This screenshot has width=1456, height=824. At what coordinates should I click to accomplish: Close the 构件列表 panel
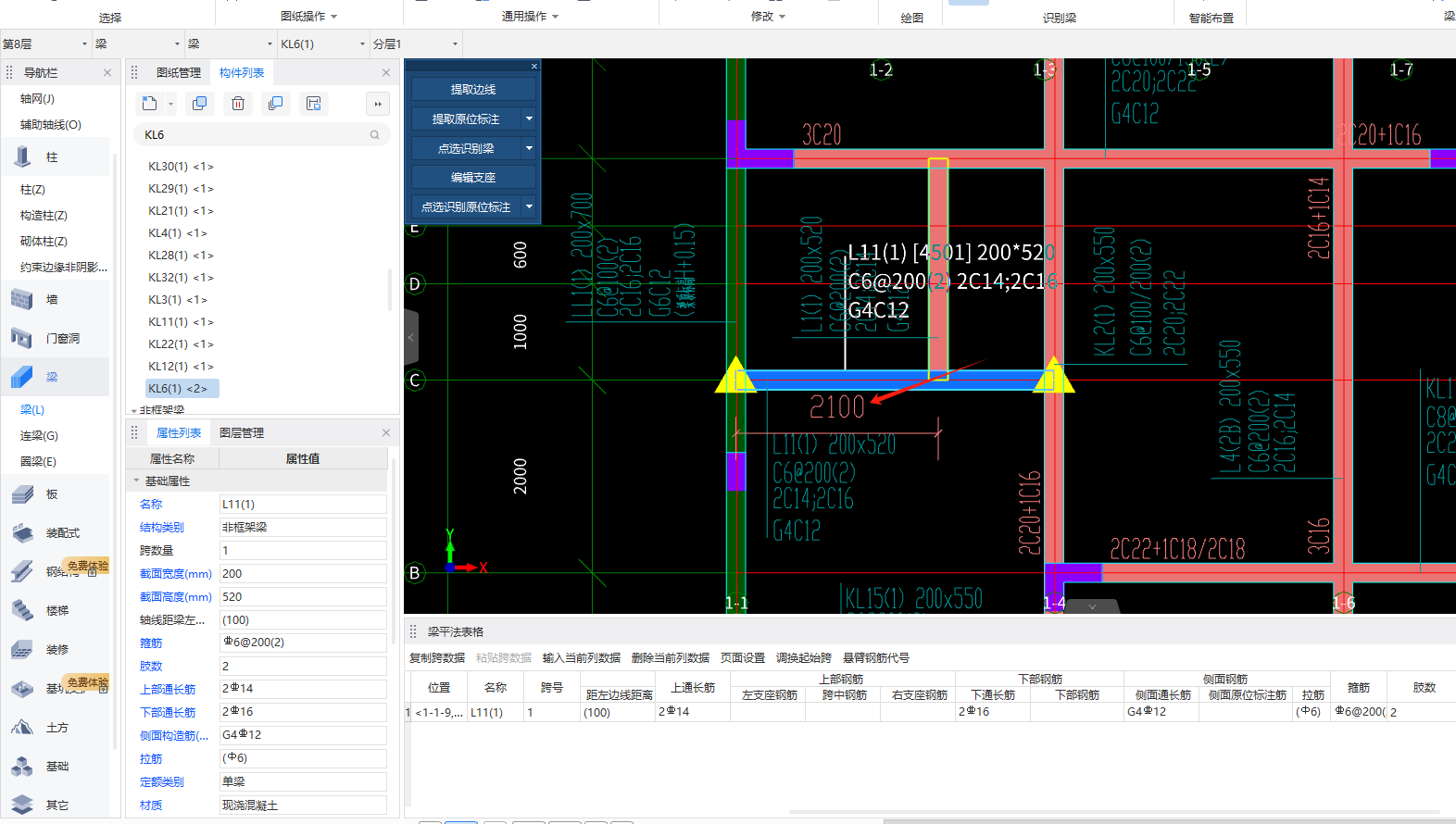(x=386, y=72)
